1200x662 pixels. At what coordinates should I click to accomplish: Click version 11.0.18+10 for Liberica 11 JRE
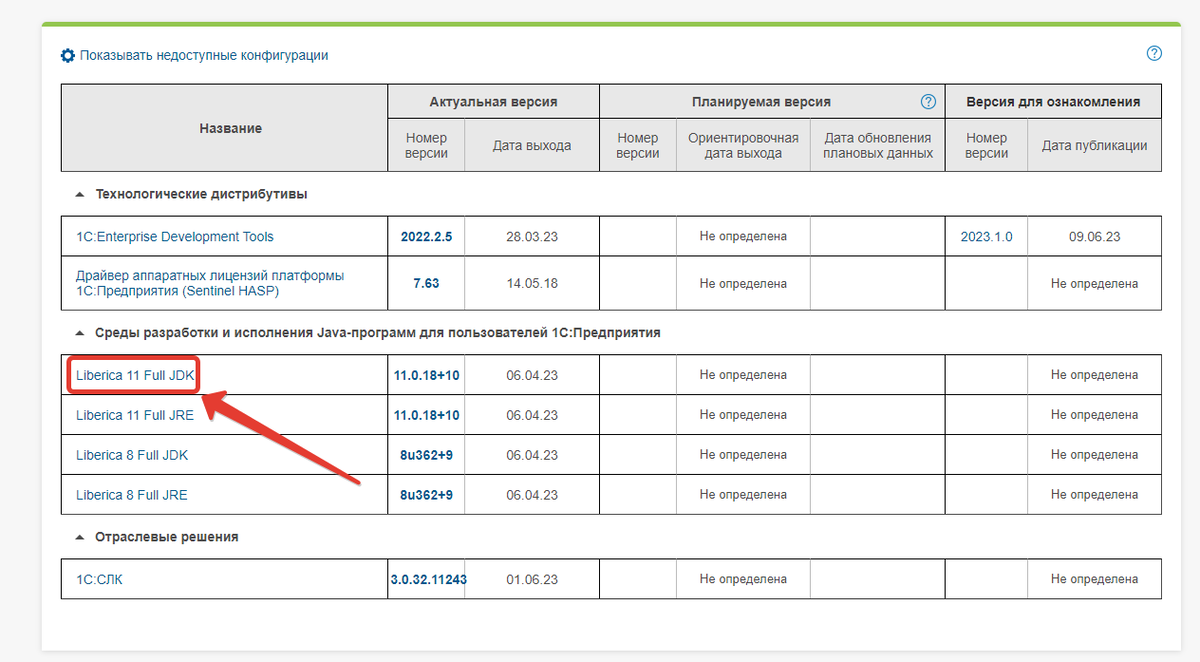(x=426, y=415)
